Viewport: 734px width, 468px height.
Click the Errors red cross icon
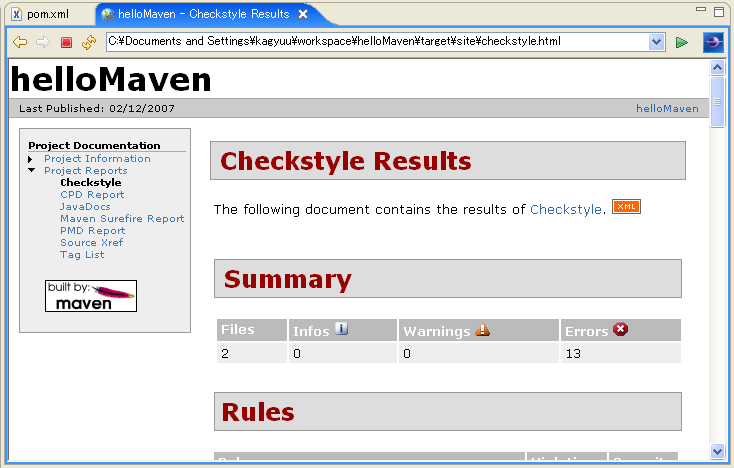click(x=620, y=329)
